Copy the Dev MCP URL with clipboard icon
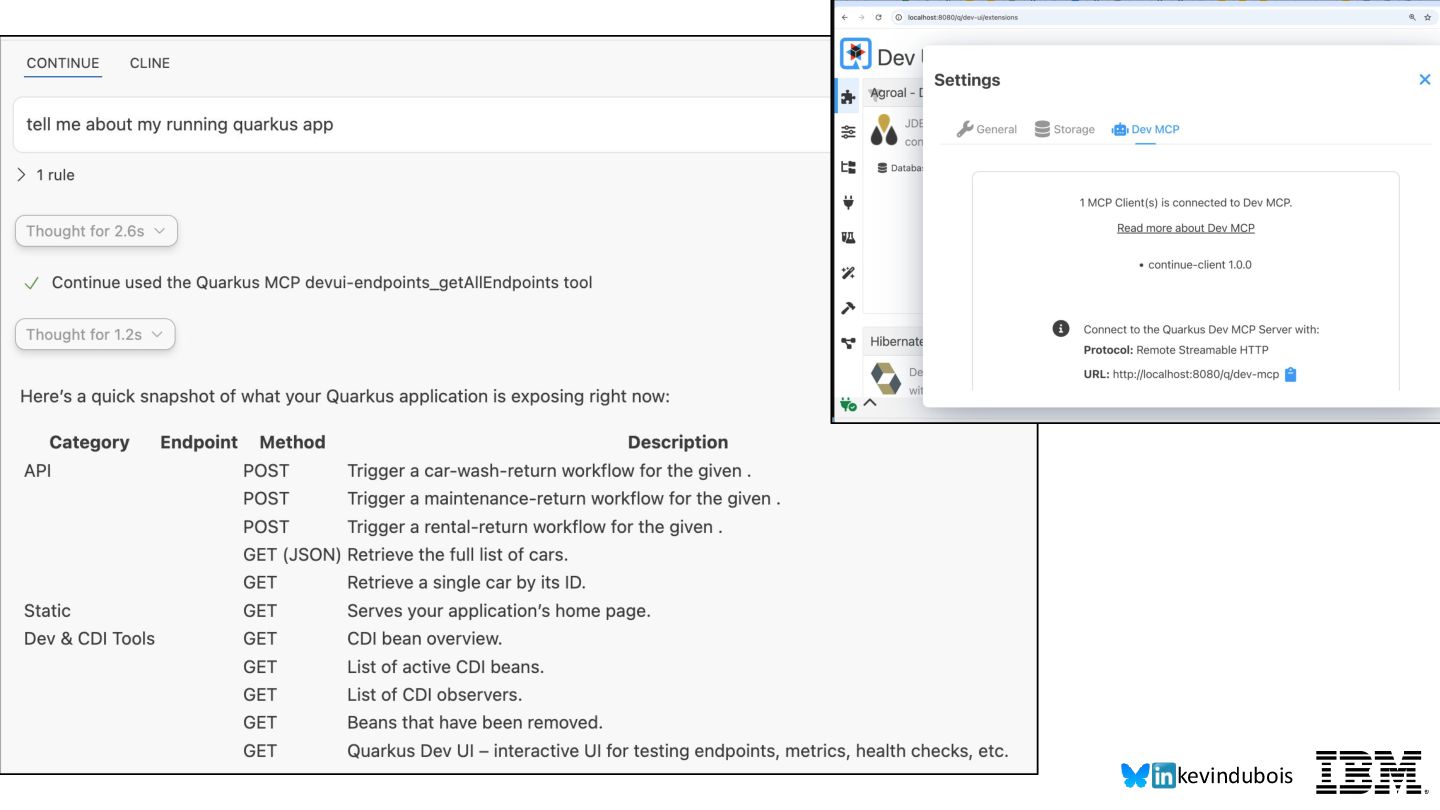The image size is (1440, 810). point(1290,374)
